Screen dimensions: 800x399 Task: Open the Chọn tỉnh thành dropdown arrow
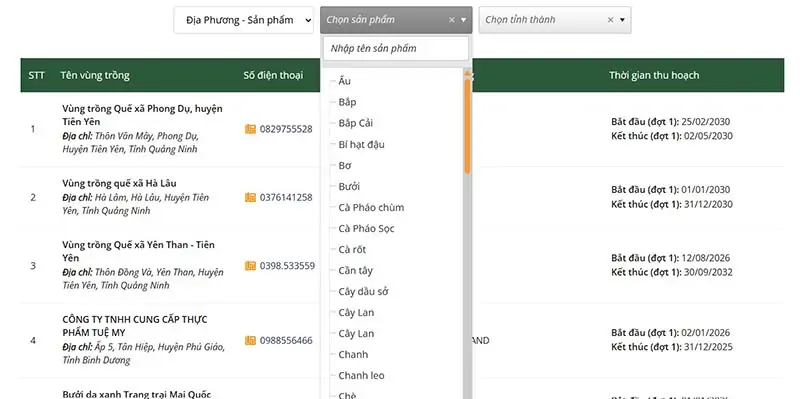(x=622, y=20)
